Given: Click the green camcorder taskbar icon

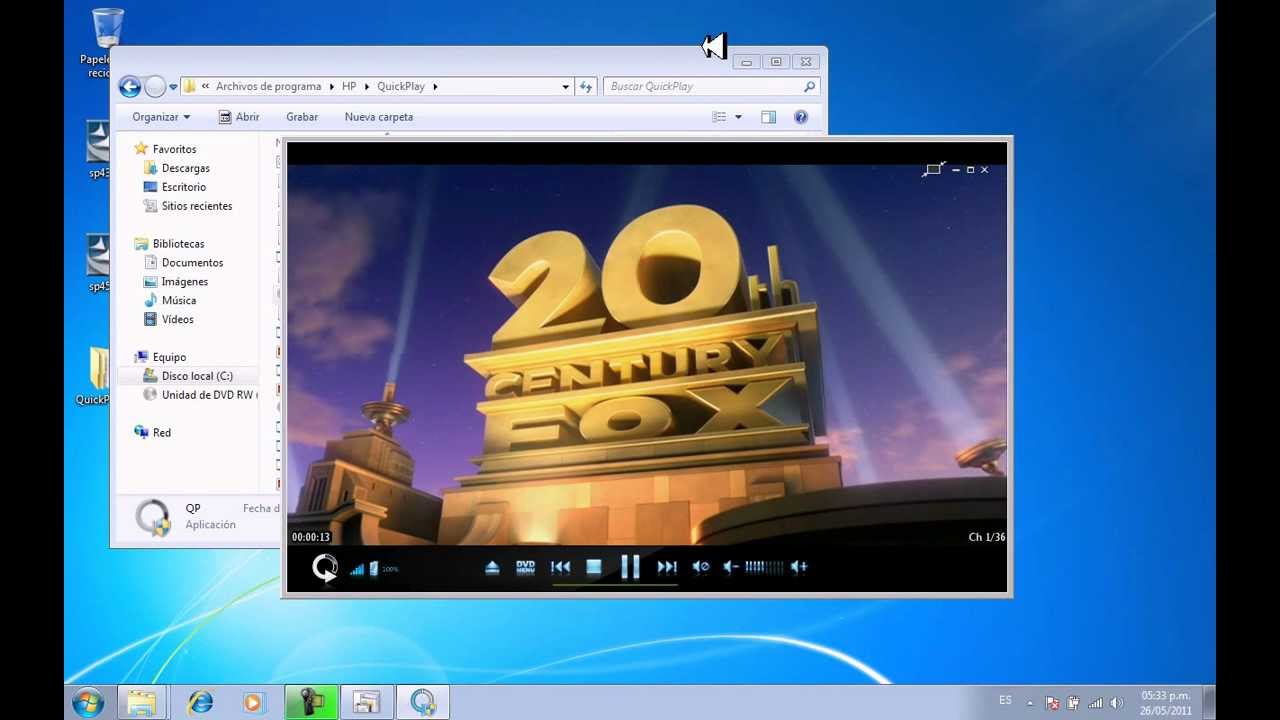Looking at the screenshot, I should (311, 703).
